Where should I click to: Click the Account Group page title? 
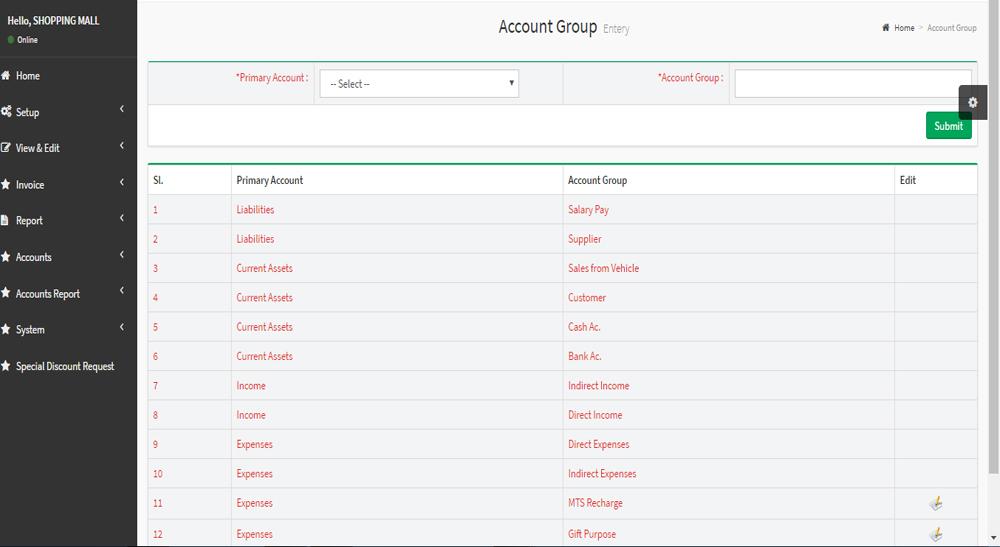pos(547,27)
